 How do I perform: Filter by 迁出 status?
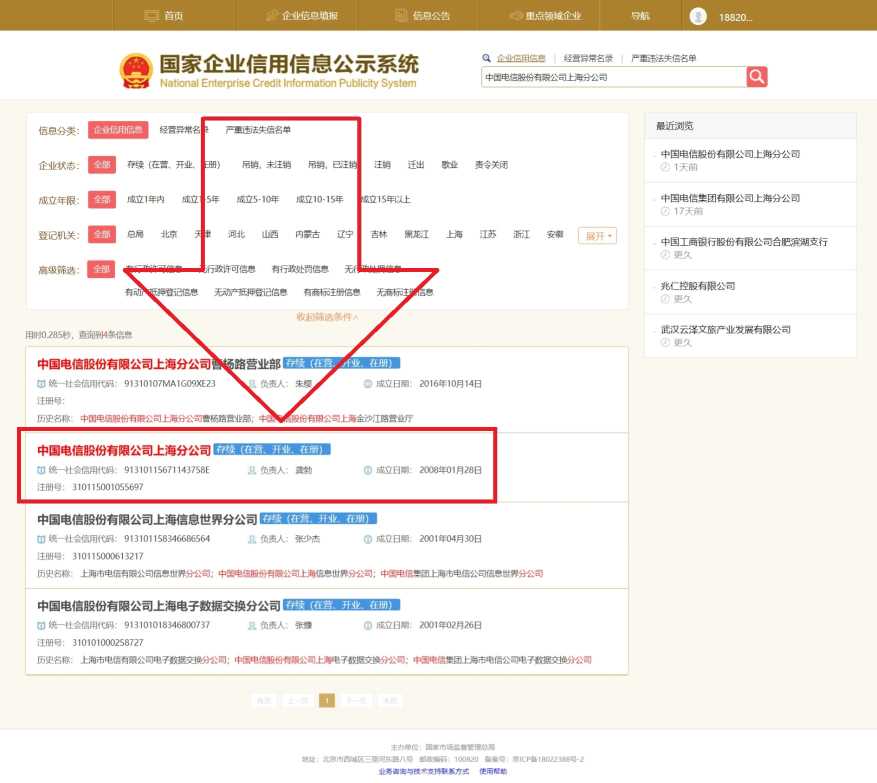point(416,164)
